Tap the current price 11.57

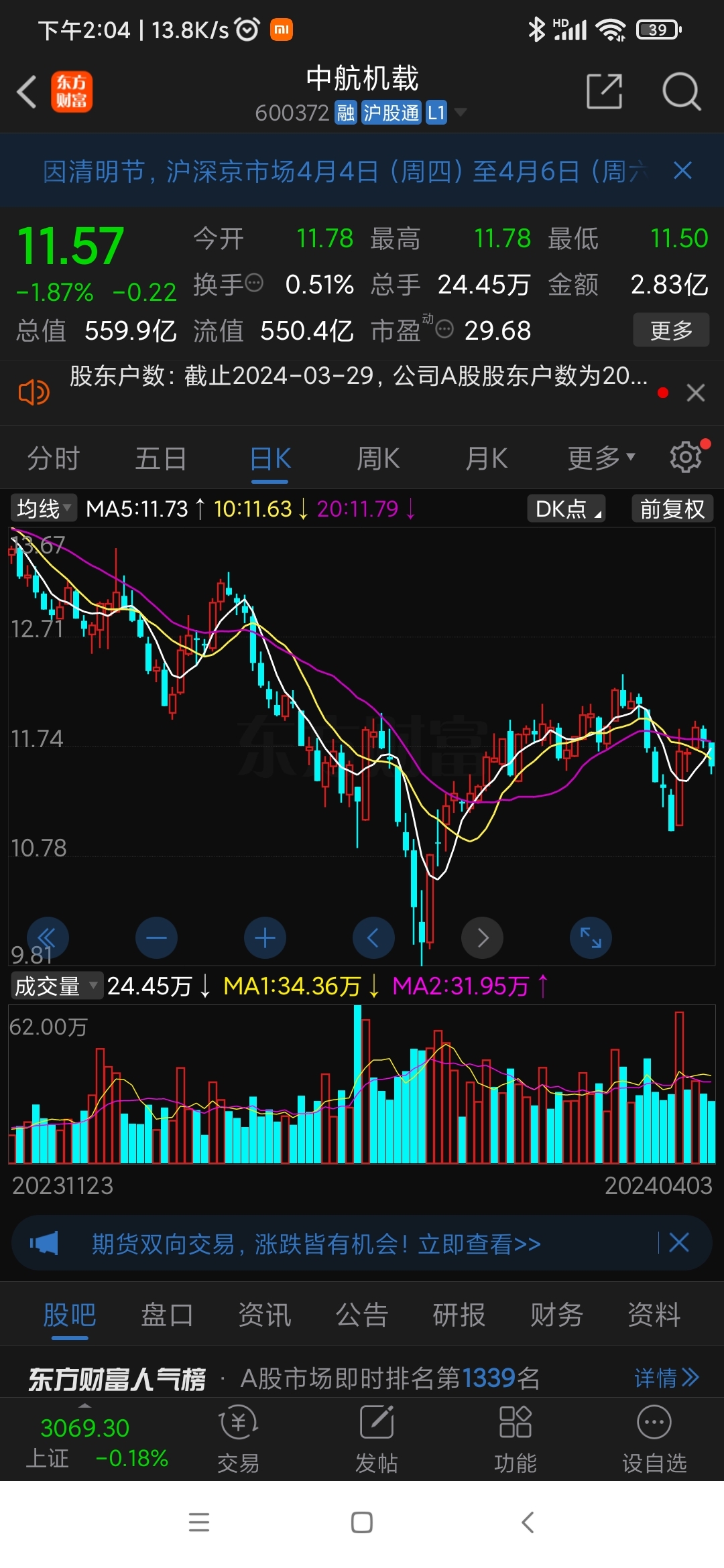tap(70, 246)
